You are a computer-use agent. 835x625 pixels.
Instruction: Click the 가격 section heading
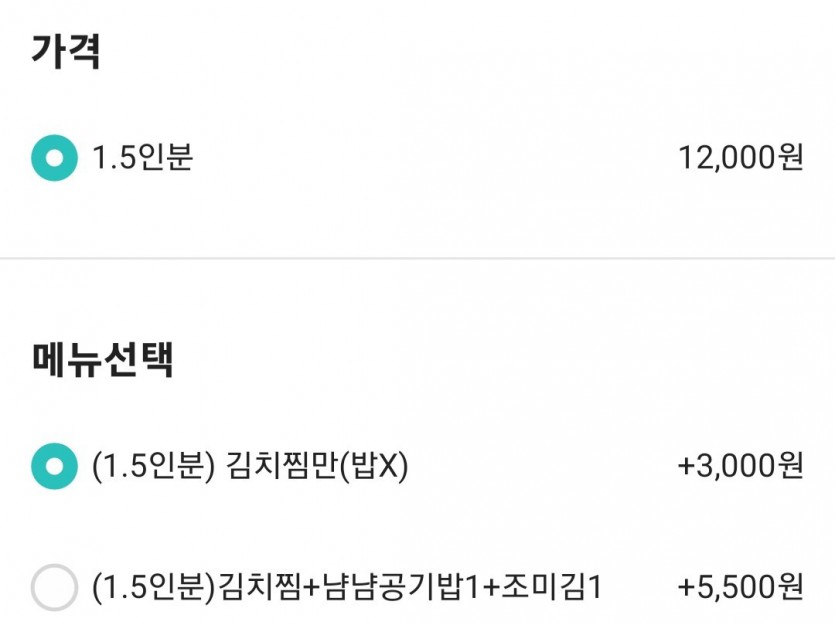(66, 50)
